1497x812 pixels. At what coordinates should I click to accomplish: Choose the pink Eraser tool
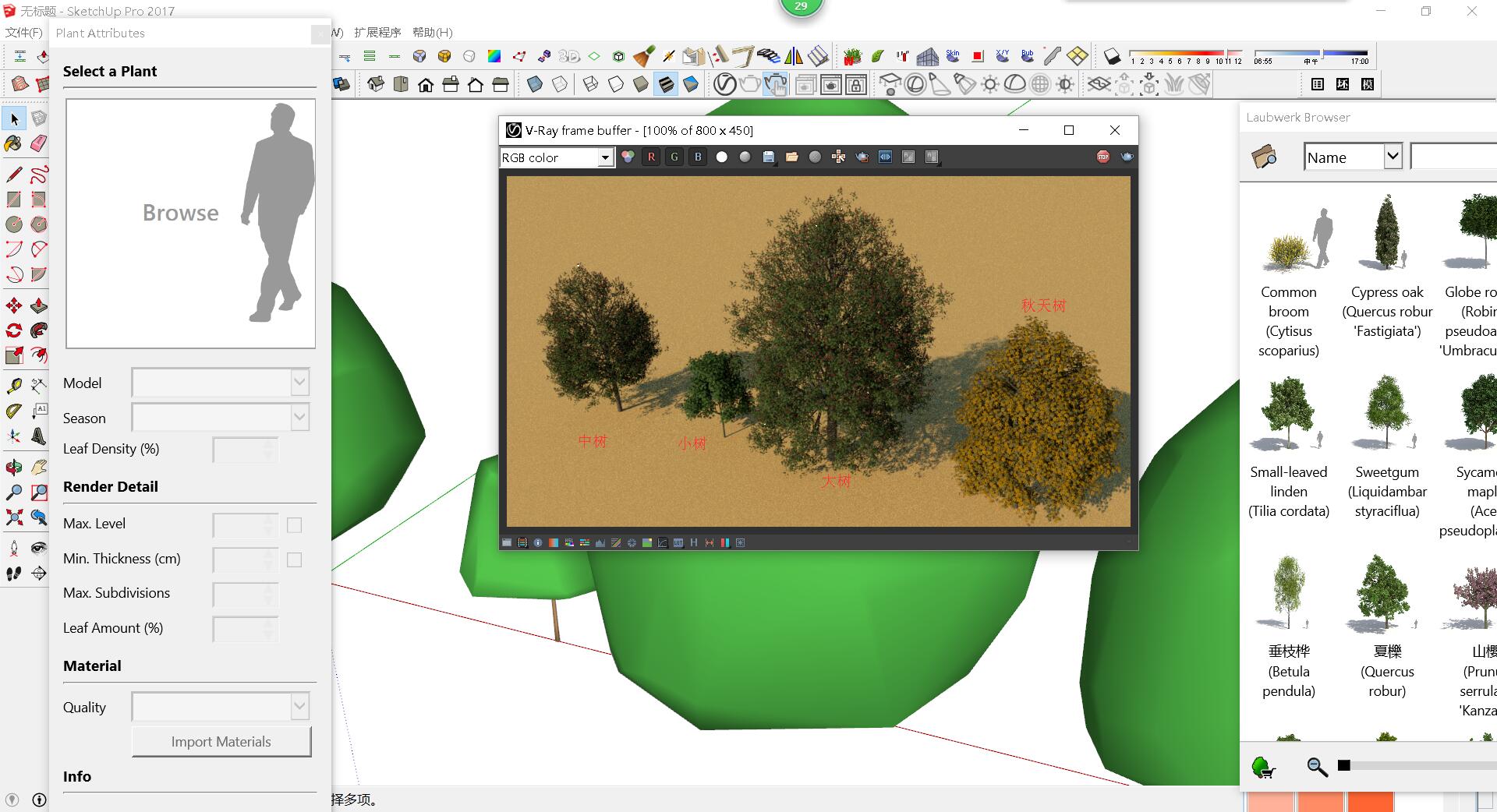click(38, 143)
